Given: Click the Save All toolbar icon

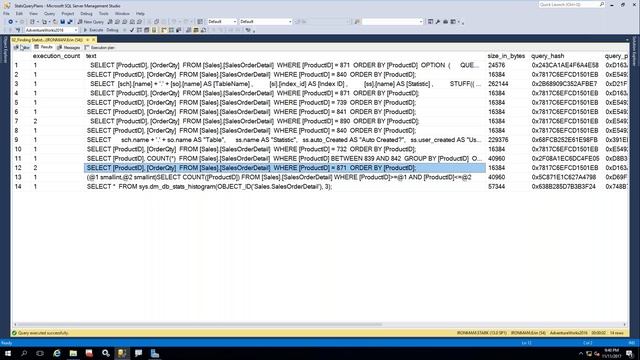Looking at the screenshot, I should [x=70, y=22].
